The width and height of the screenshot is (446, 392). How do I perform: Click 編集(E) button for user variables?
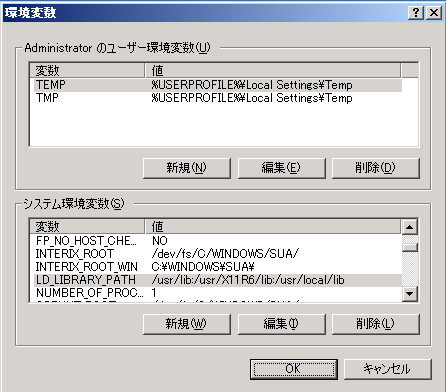pyautogui.click(x=281, y=168)
